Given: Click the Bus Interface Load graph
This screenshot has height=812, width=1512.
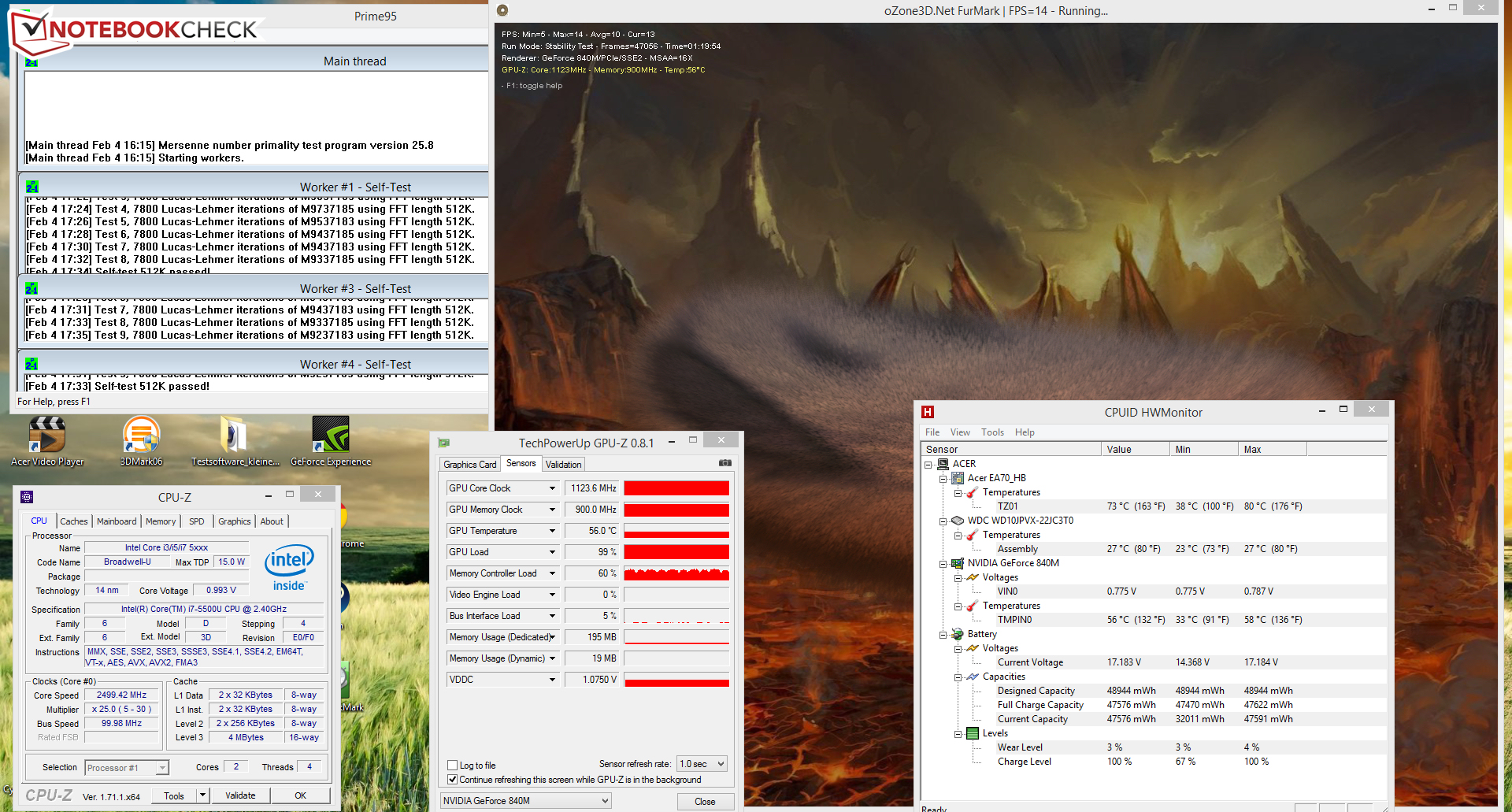Looking at the screenshot, I should [x=676, y=616].
